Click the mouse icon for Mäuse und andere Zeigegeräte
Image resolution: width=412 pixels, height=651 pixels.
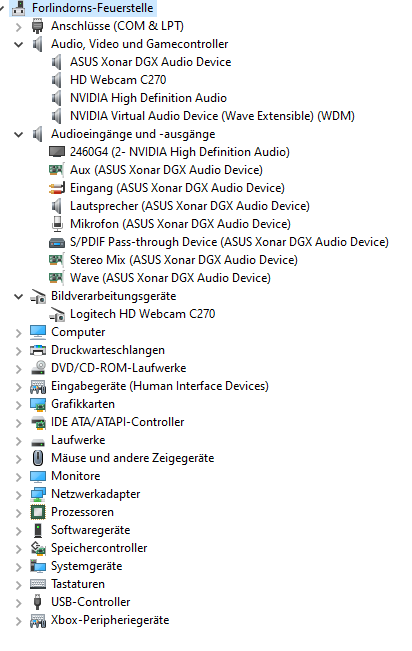(38, 458)
